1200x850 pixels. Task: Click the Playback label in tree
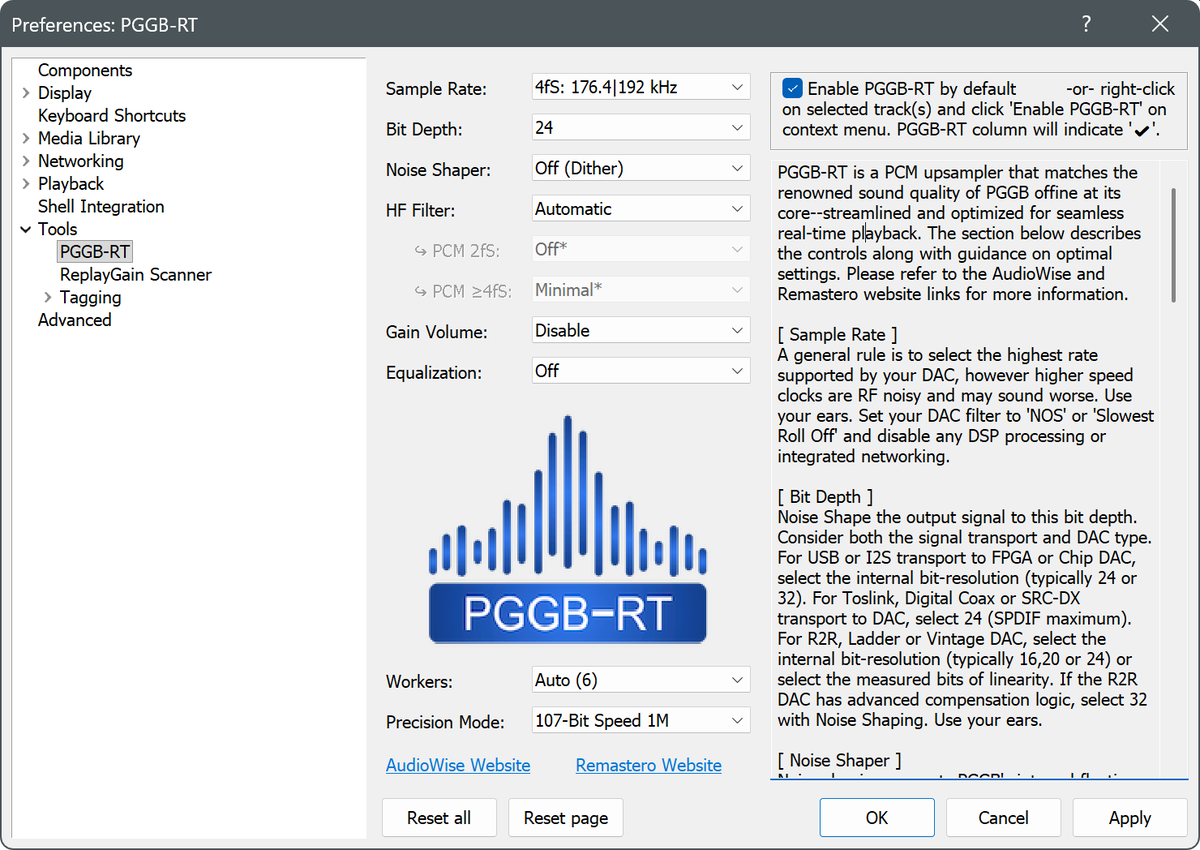71,184
